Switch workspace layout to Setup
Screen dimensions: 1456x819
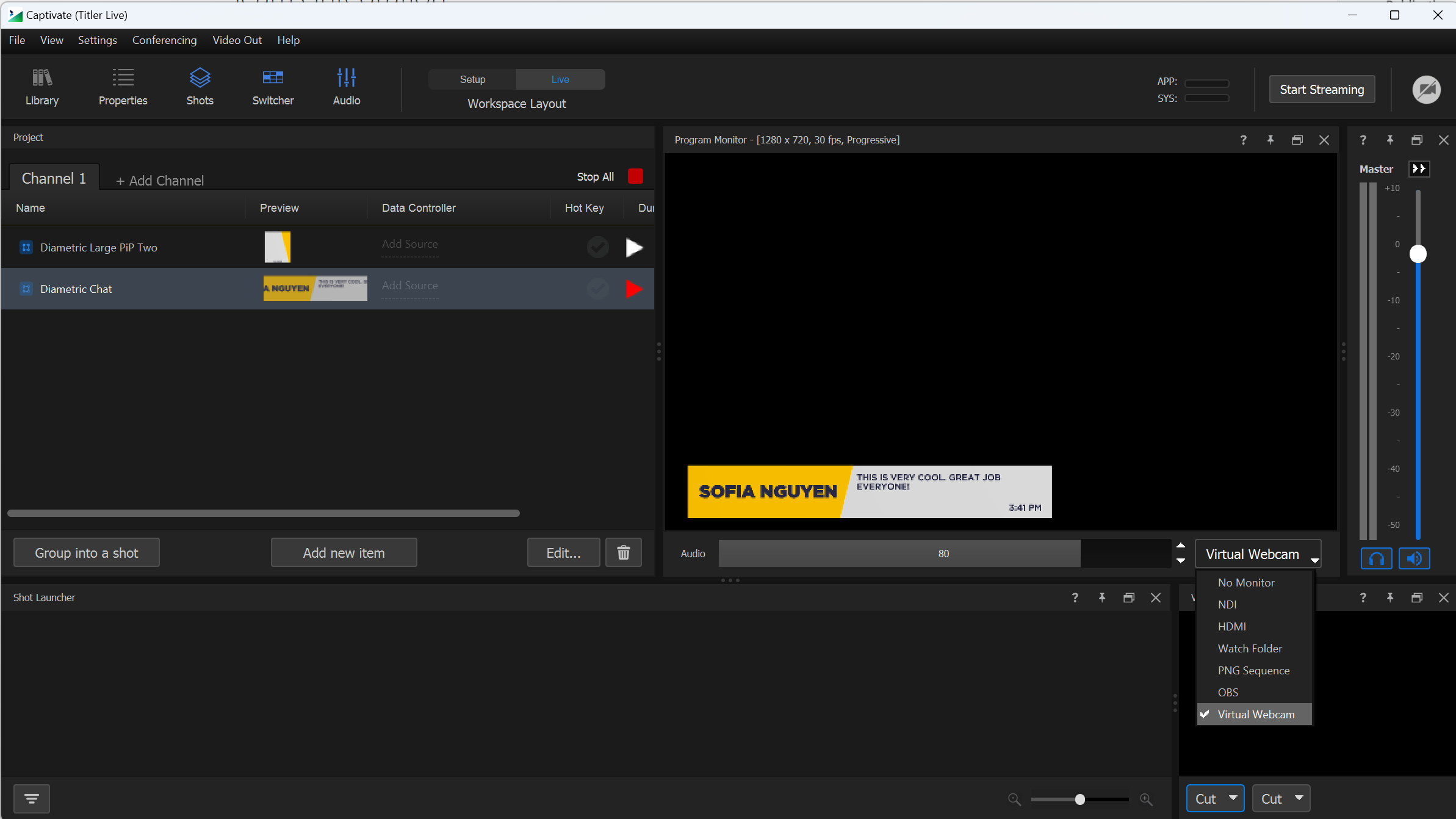click(472, 79)
